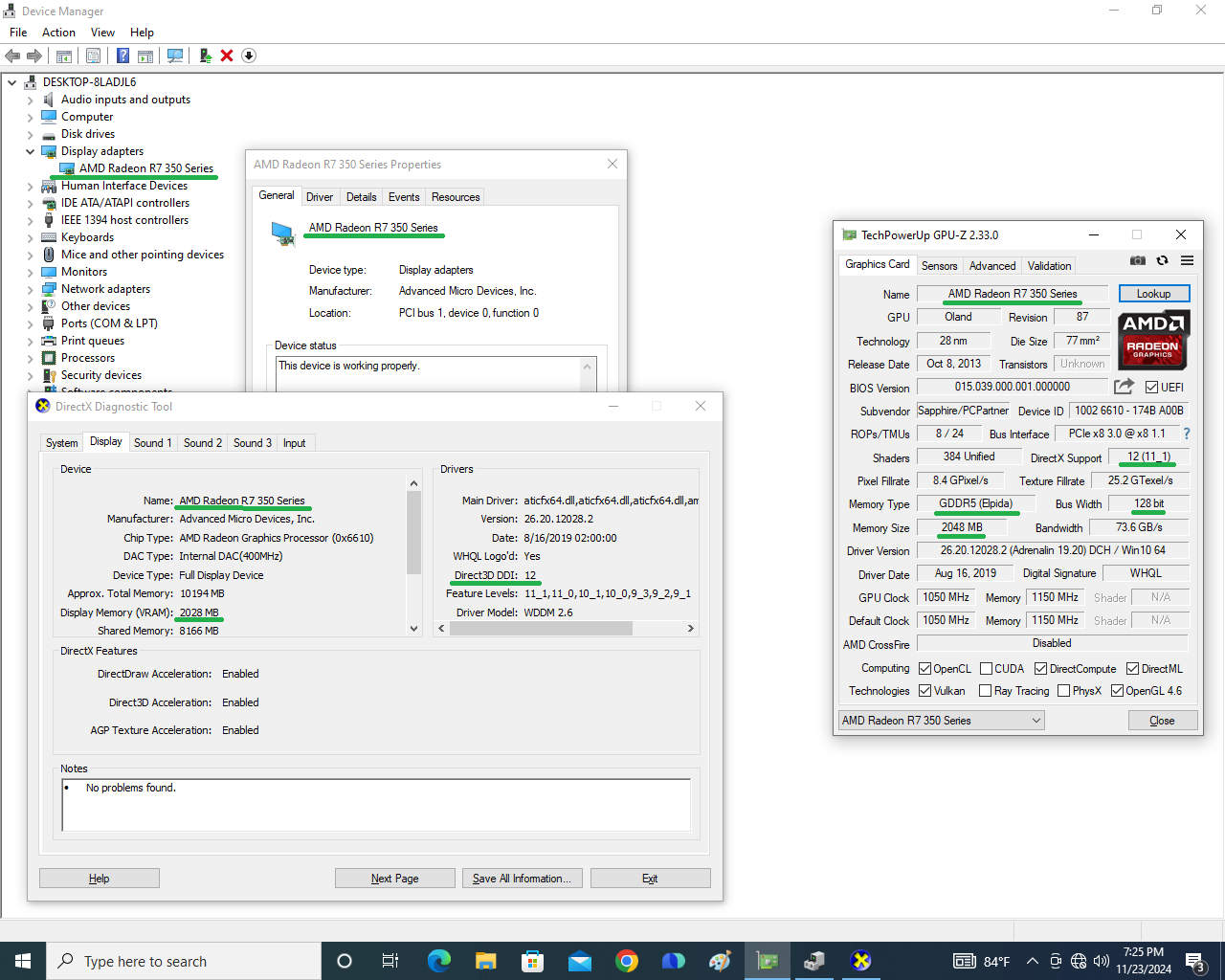Expand the Network adapters tree node
1225x980 pixels.
[x=30, y=289]
